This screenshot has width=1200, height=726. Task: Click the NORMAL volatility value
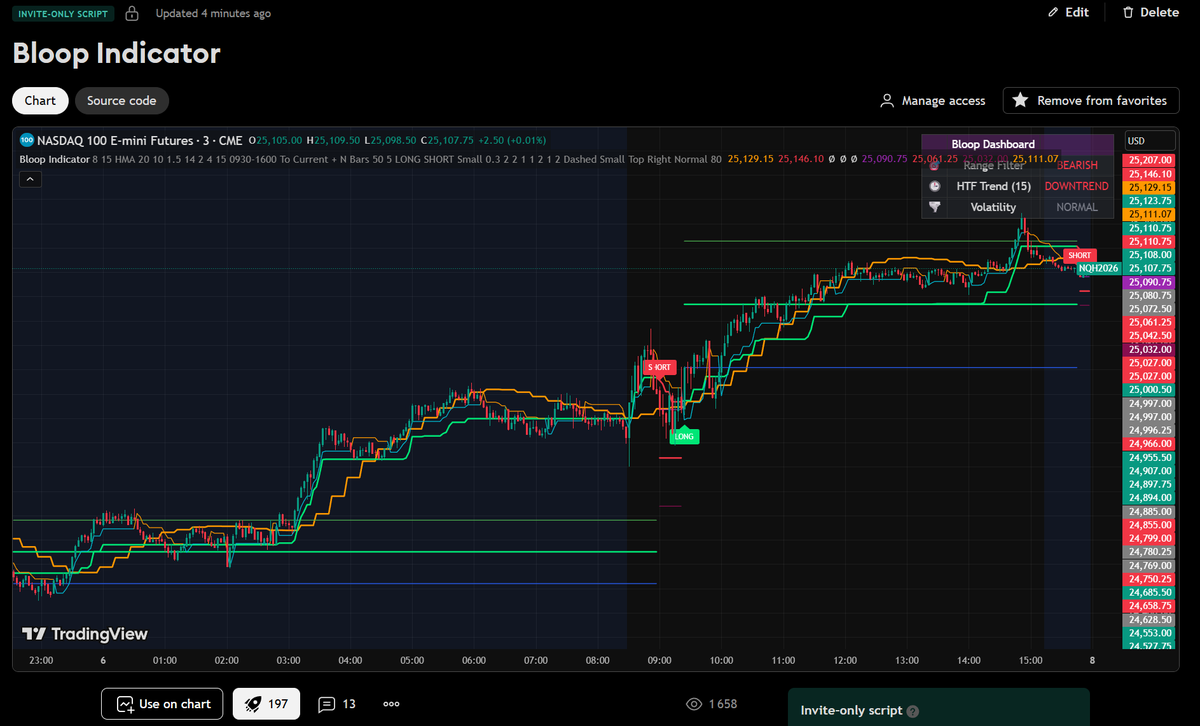(1077, 207)
